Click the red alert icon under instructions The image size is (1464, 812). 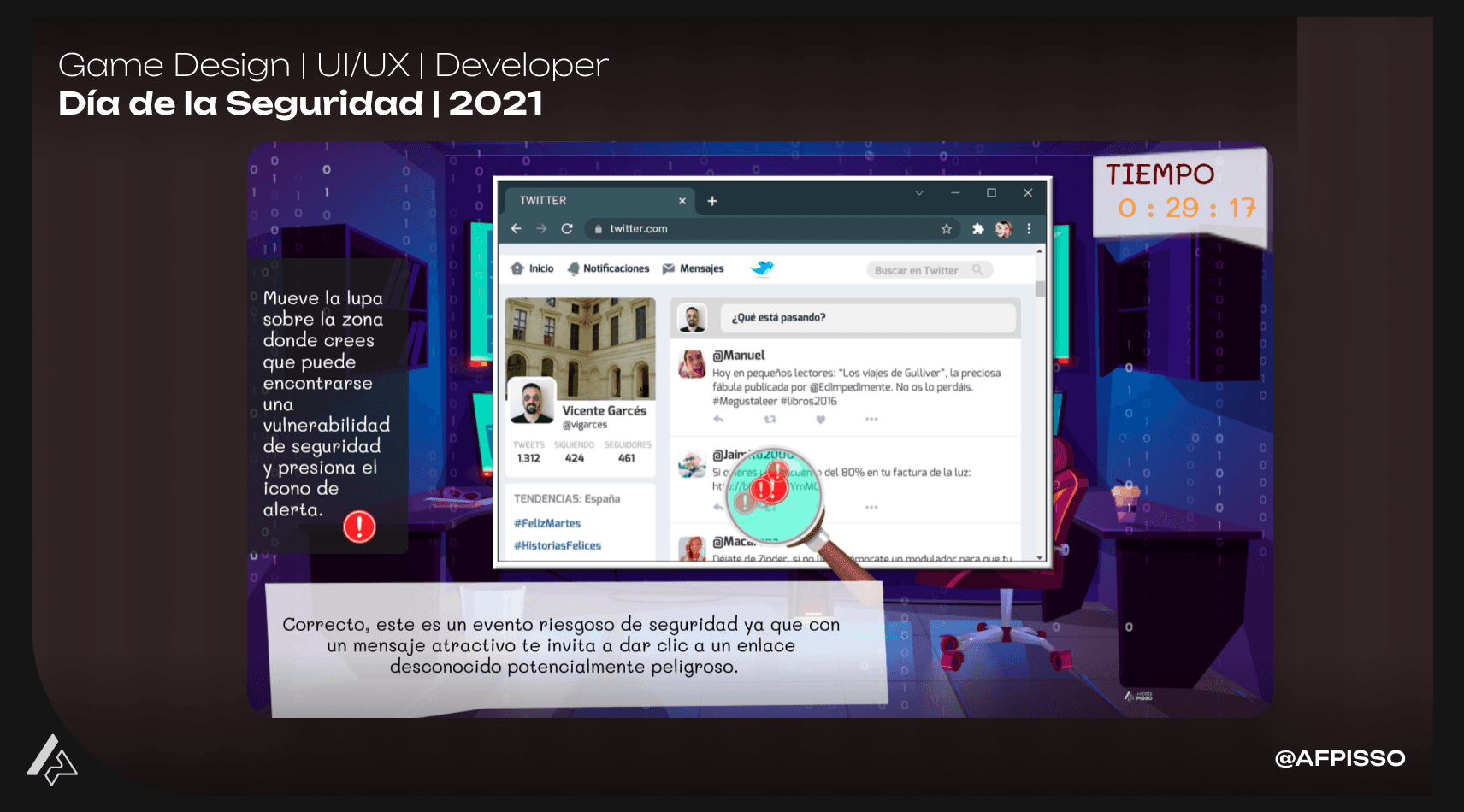tap(359, 527)
